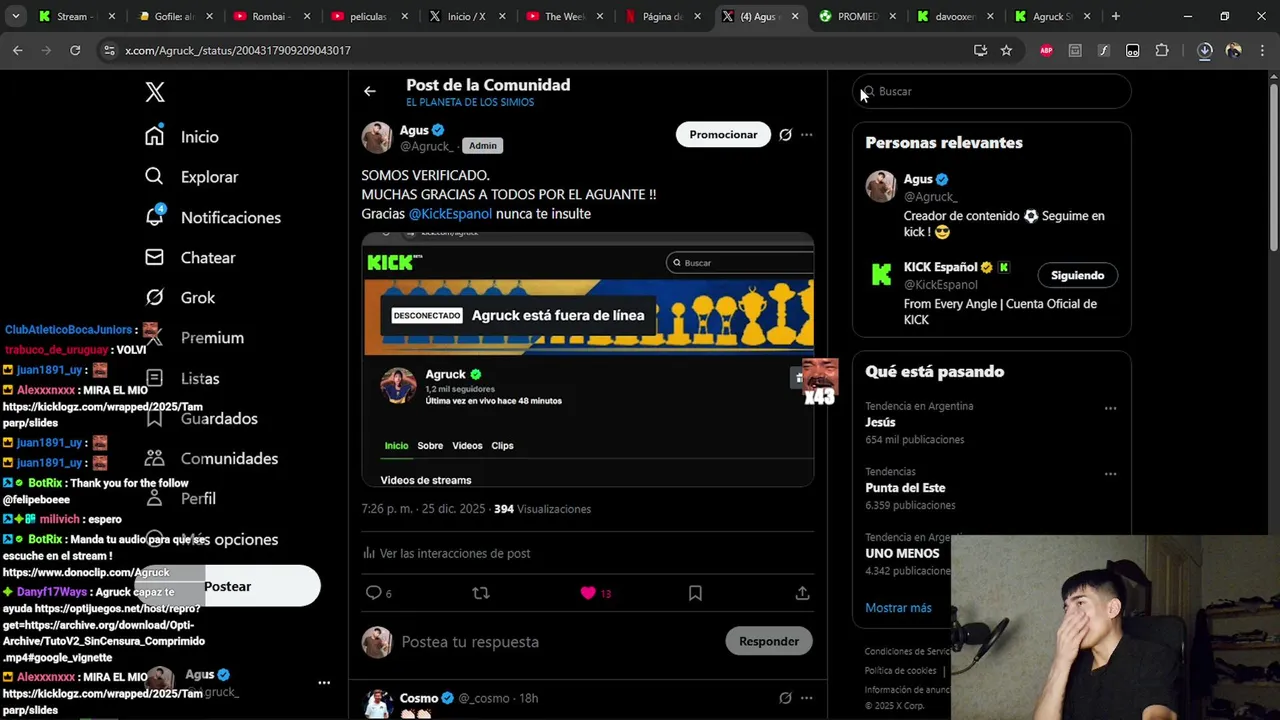Open account menu dots beside Agus at bottom

(x=324, y=683)
